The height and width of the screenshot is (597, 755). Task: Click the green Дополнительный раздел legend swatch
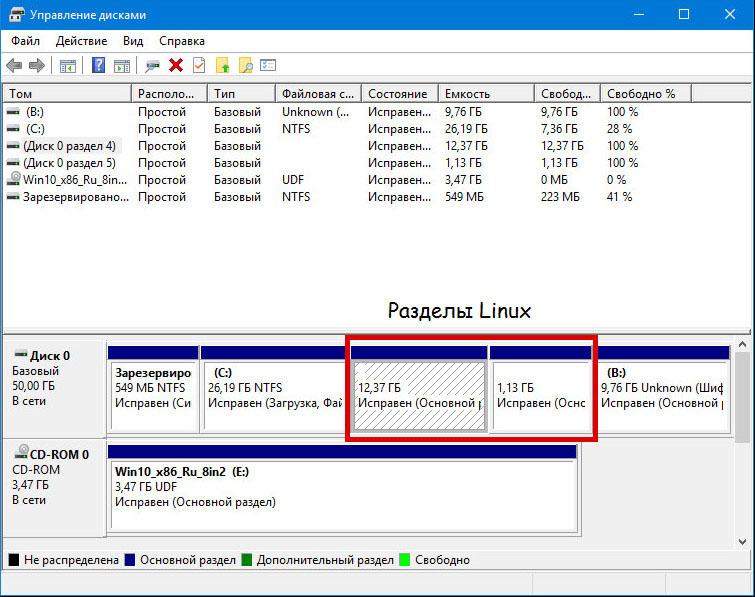247,559
